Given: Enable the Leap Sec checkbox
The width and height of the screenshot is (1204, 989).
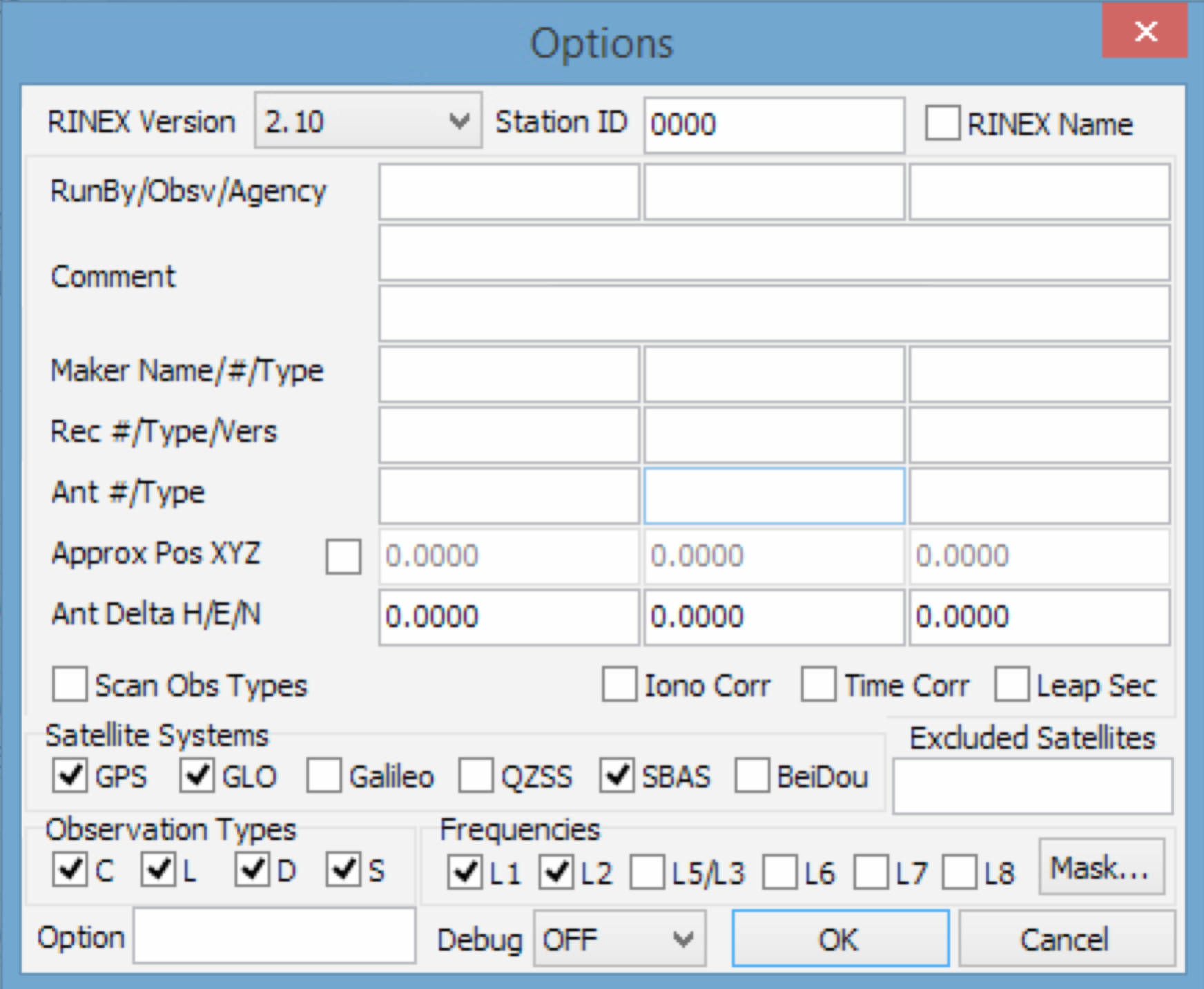Looking at the screenshot, I should point(1012,684).
